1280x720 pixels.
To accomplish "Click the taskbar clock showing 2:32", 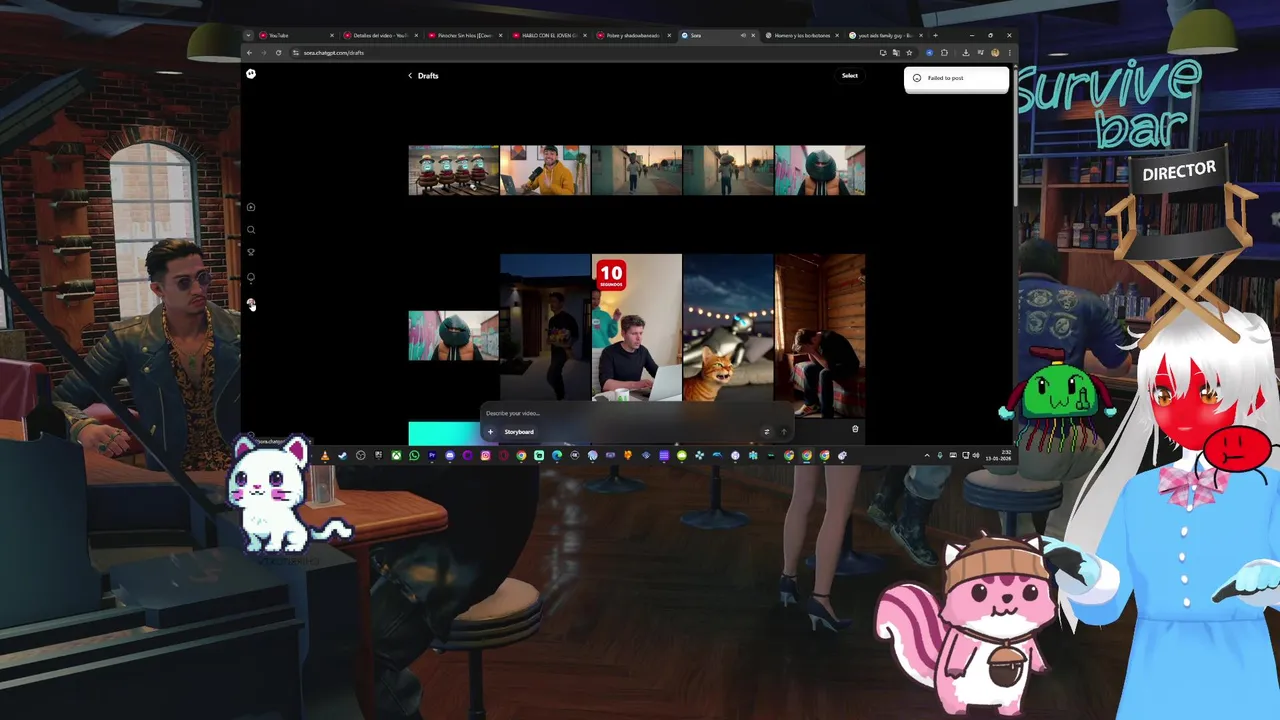I will coord(998,456).
